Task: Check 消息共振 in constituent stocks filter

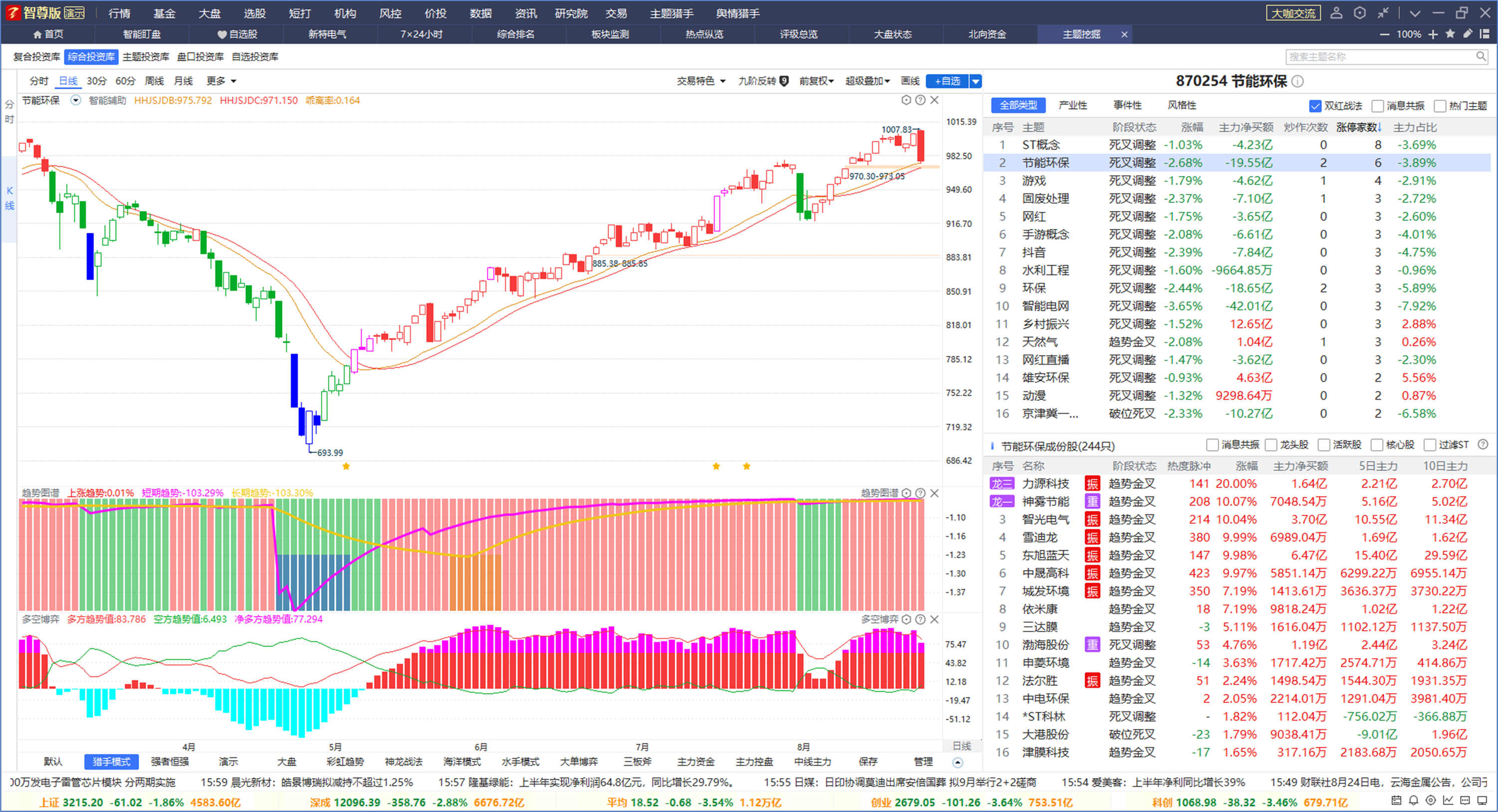Action: 1212,445
